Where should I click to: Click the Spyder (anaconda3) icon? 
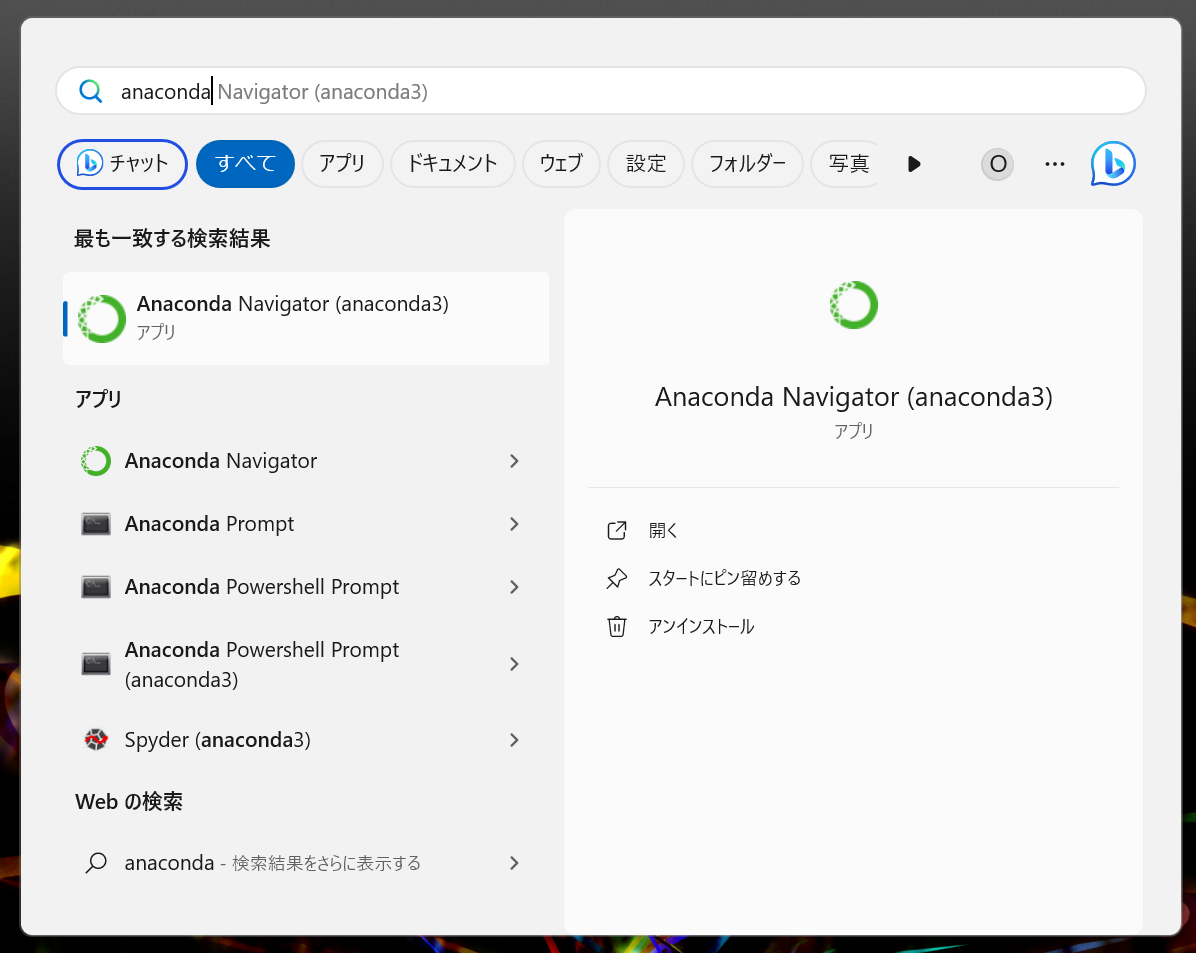point(95,740)
